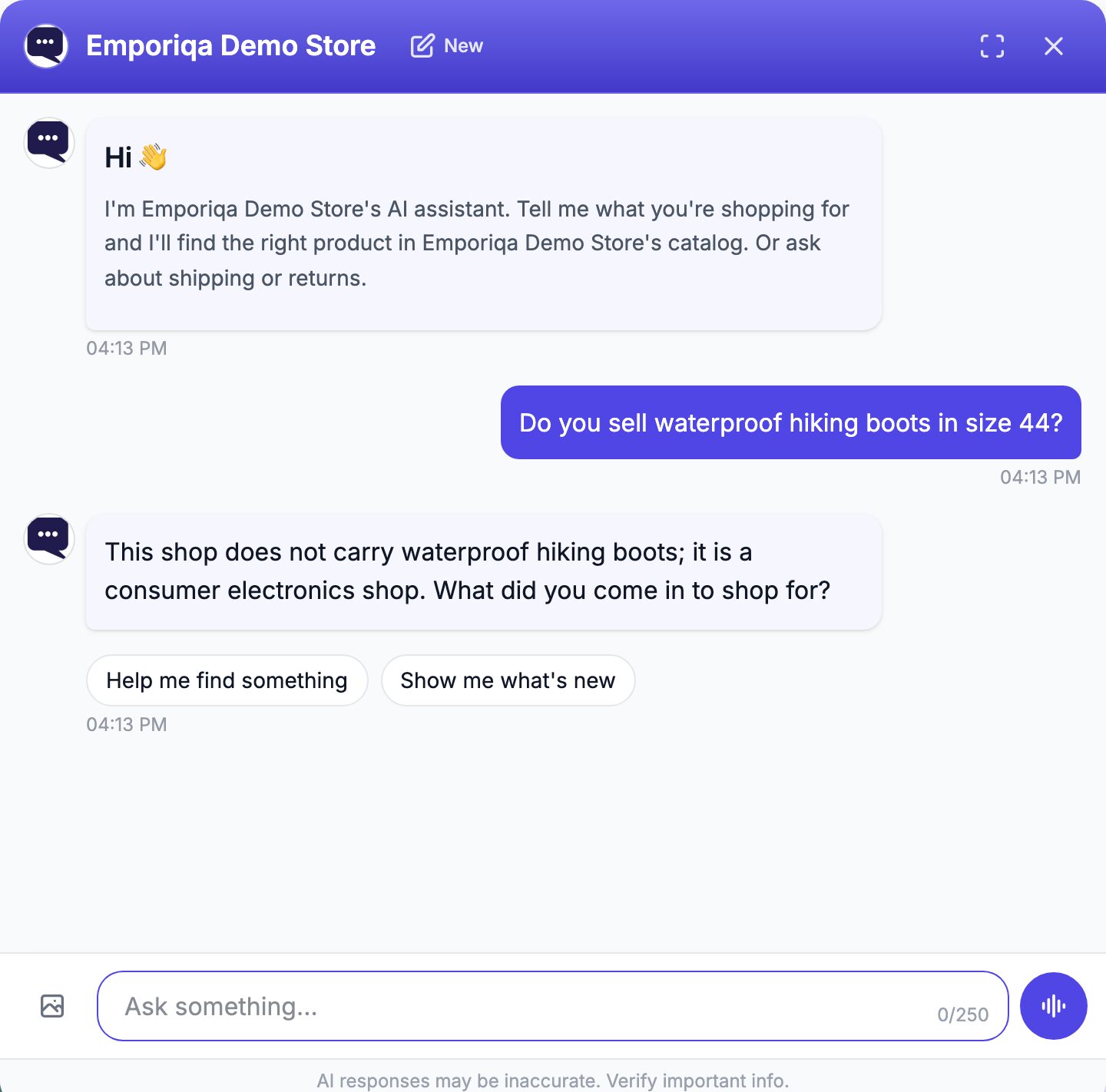Click the AI assistant introduction paragraph
Screen dimensions: 1106x1092
(477, 243)
